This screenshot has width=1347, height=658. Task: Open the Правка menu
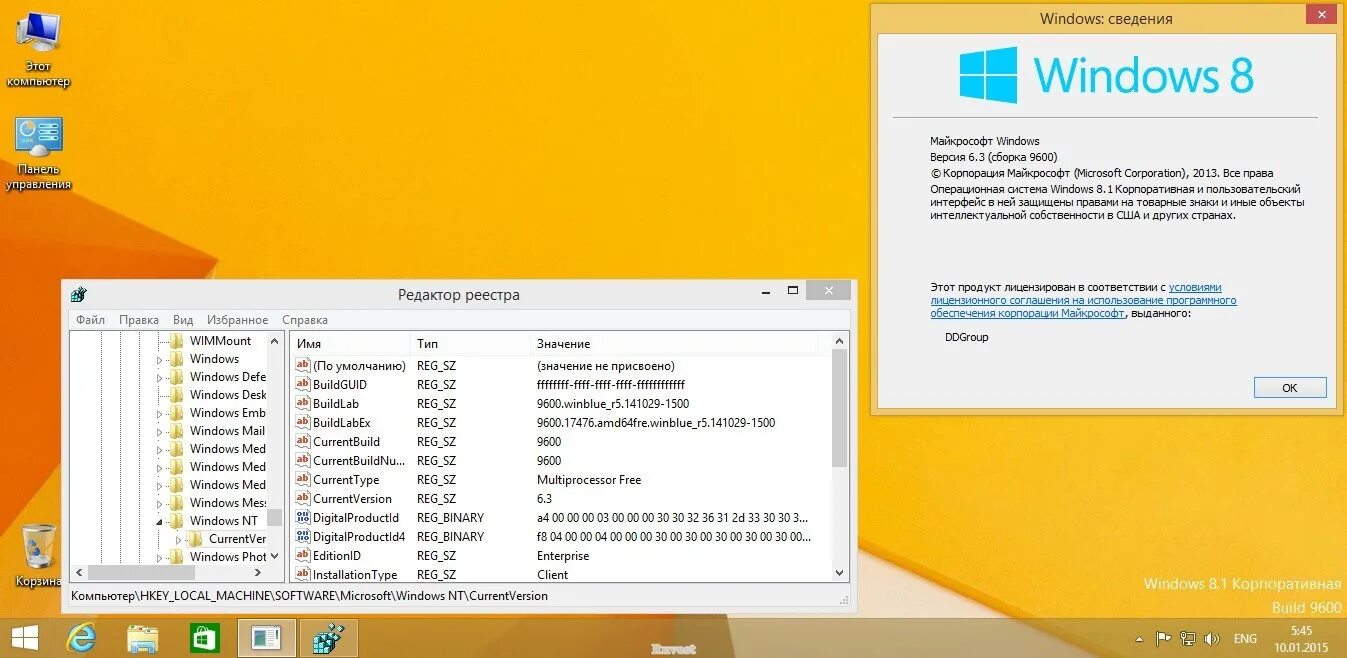tap(138, 319)
